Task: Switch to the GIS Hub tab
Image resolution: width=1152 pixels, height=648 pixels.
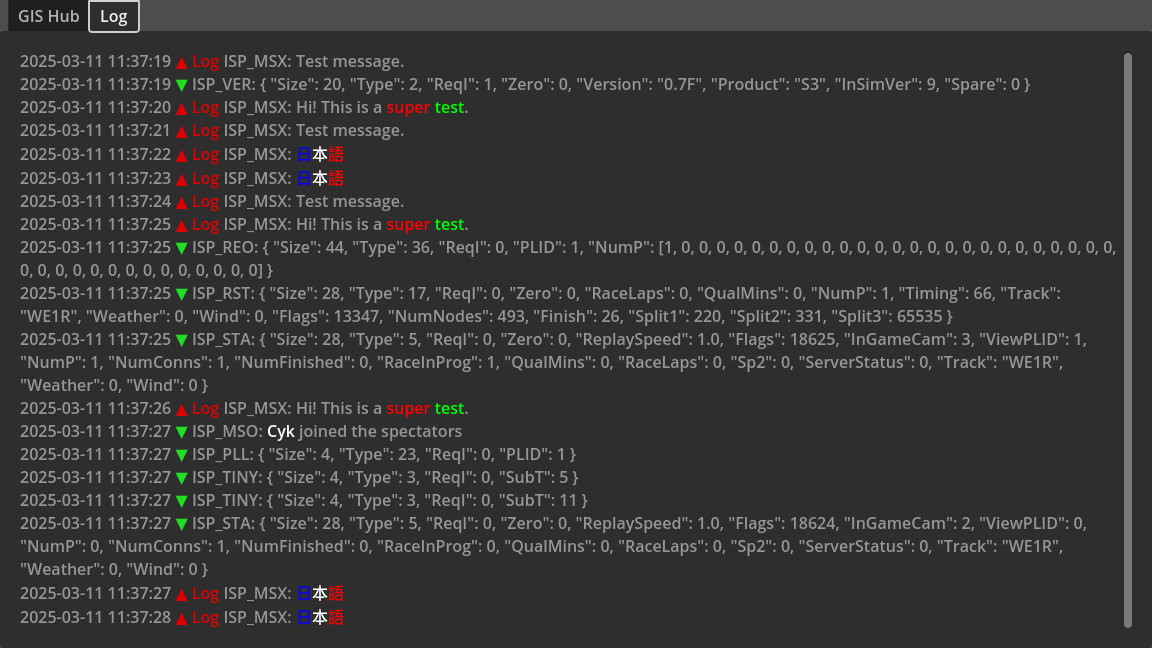Action: (x=49, y=17)
